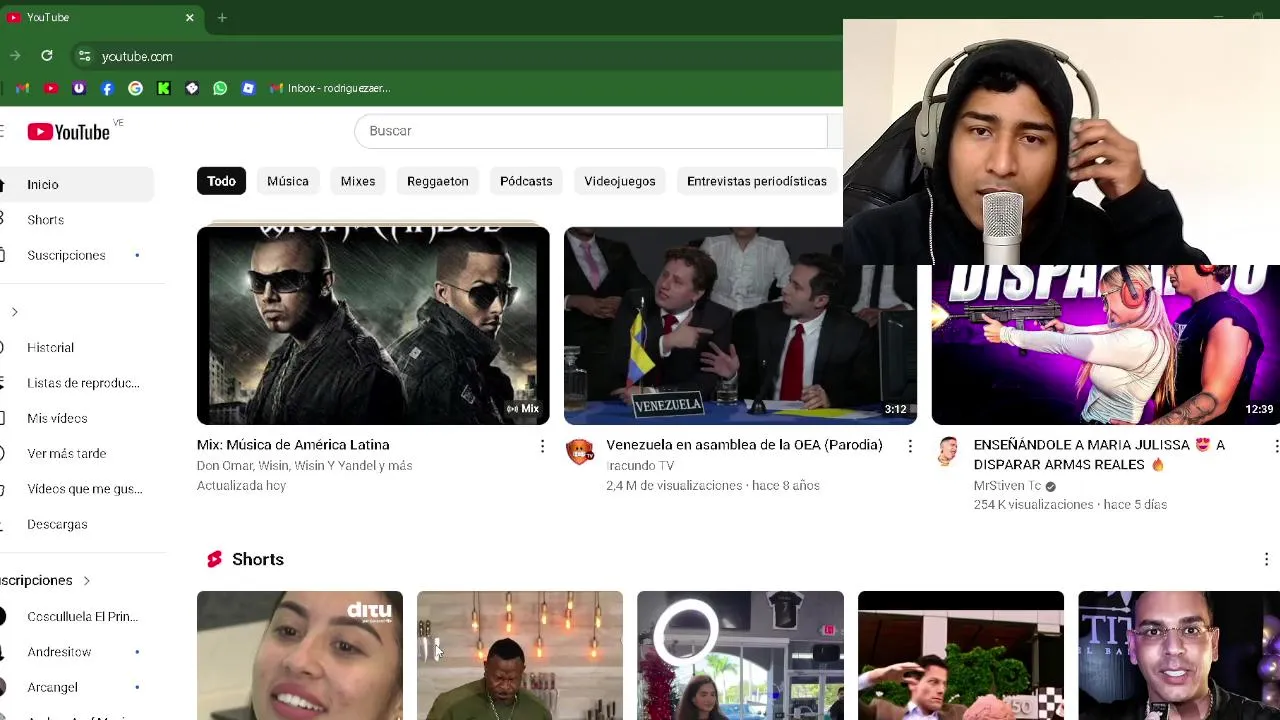Viewport: 1280px width, 720px height.
Task: Select the Entrevistas periodísticas filter chip
Action: coord(757,181)
